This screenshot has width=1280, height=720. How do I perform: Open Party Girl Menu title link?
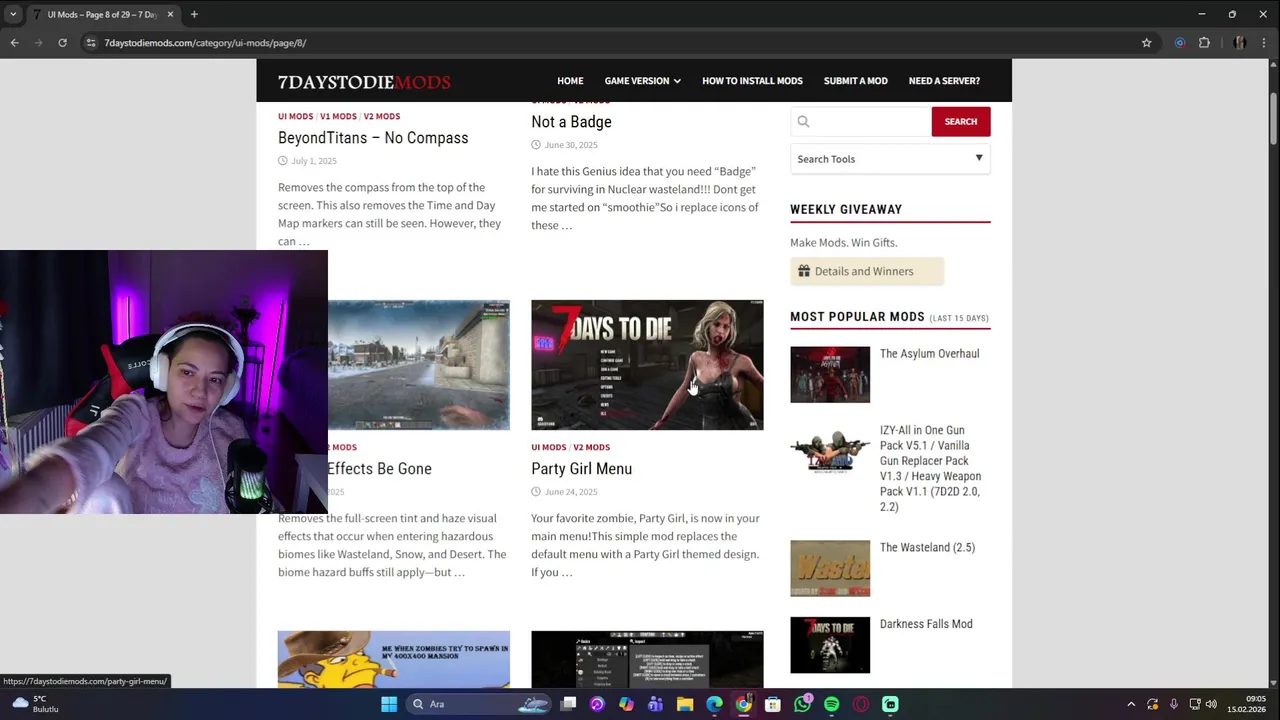(581, 469)
